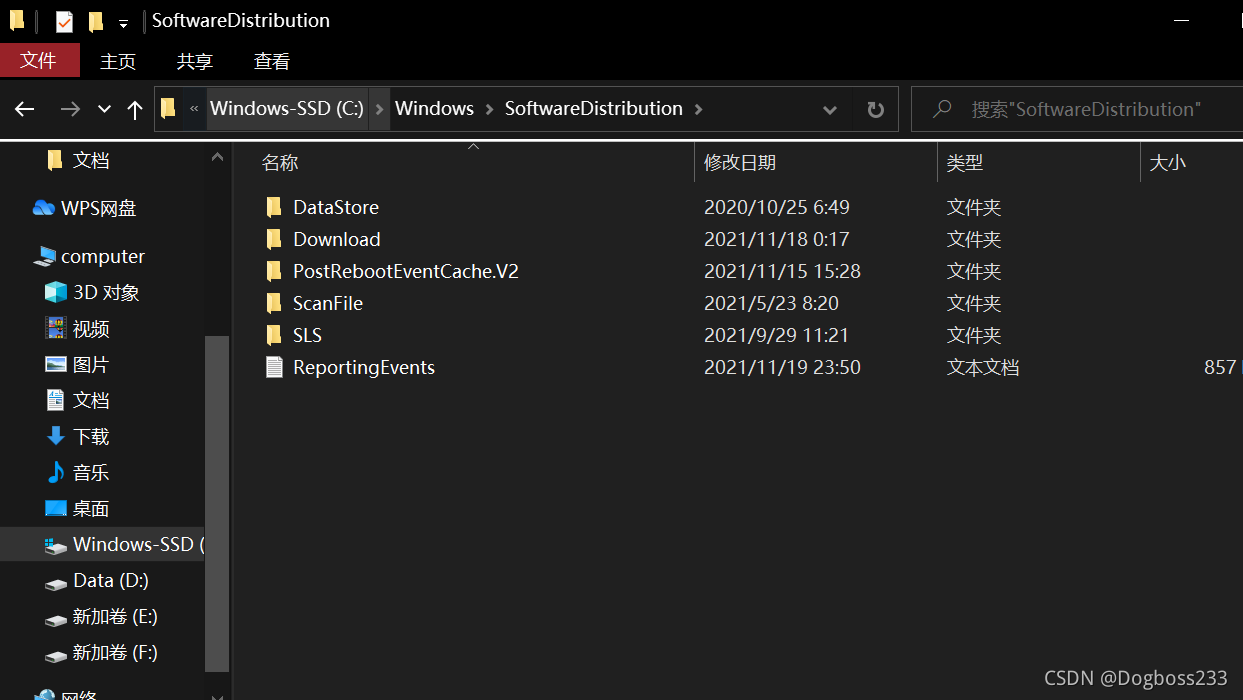This screenshot has height=700, width=1243.
Task: Click the navigation pane scroll-up arrow
Action: pyautogui.click(x=217, y=157)
